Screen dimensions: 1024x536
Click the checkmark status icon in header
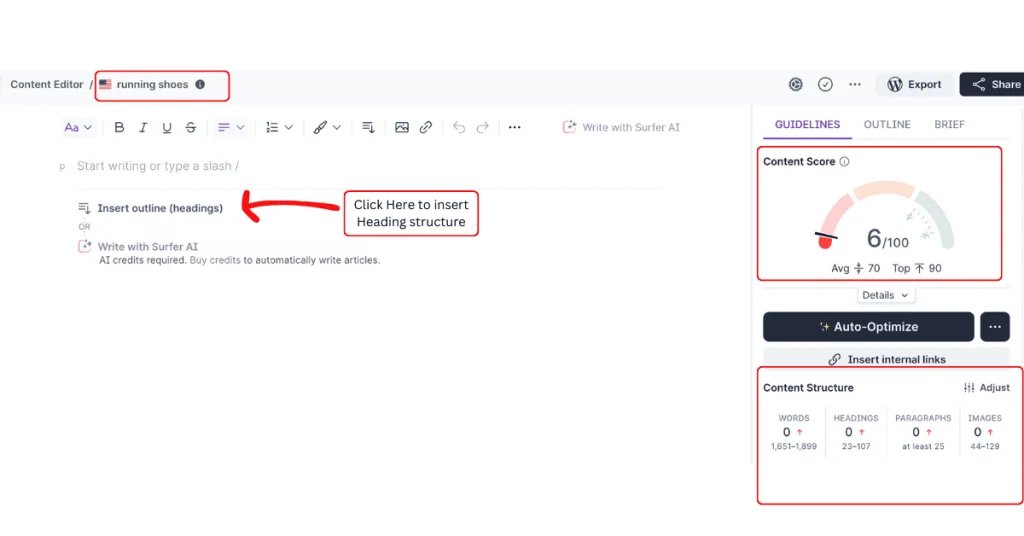click(825, 84)
